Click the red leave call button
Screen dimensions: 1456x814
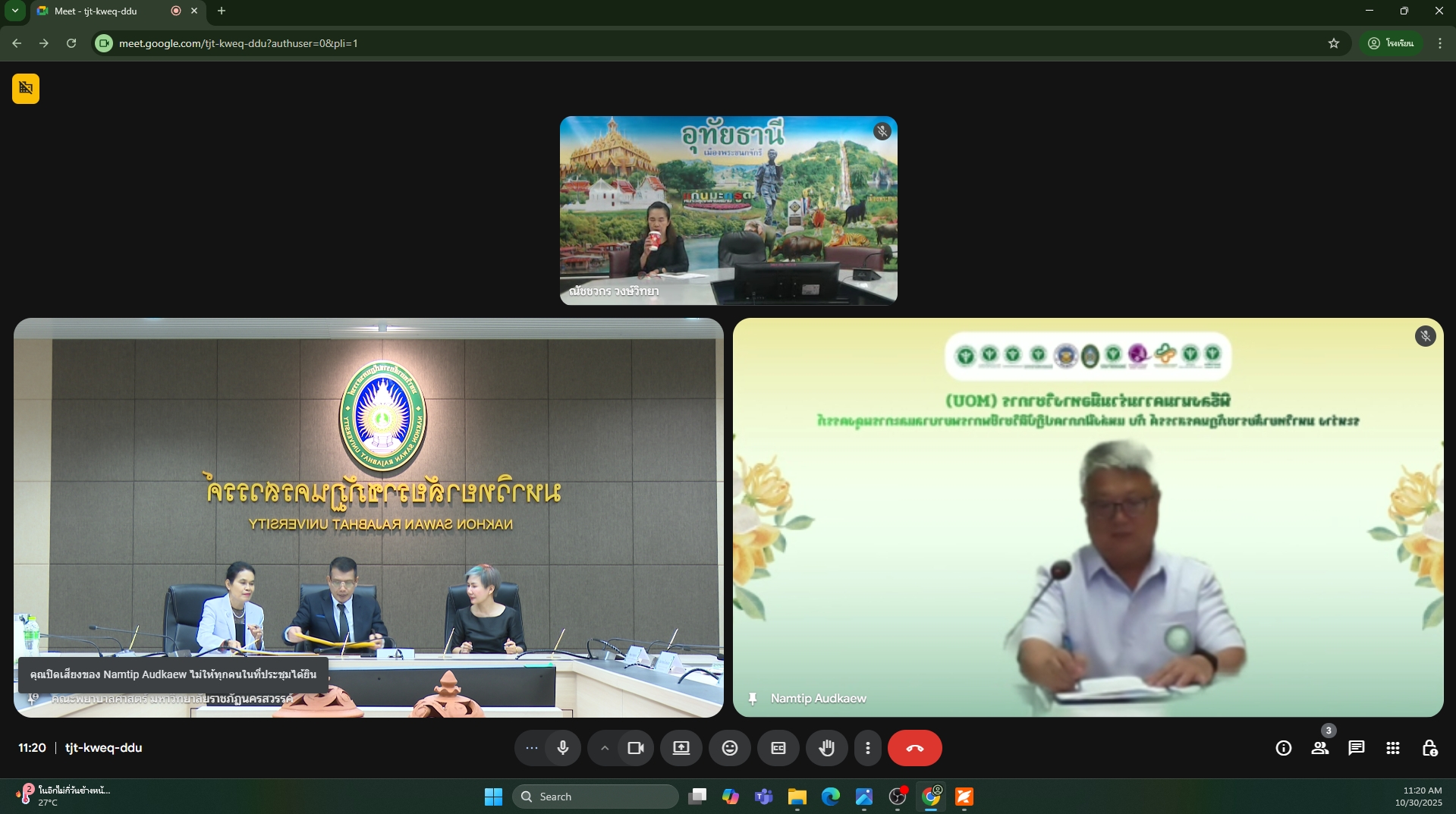pos(915,748)
